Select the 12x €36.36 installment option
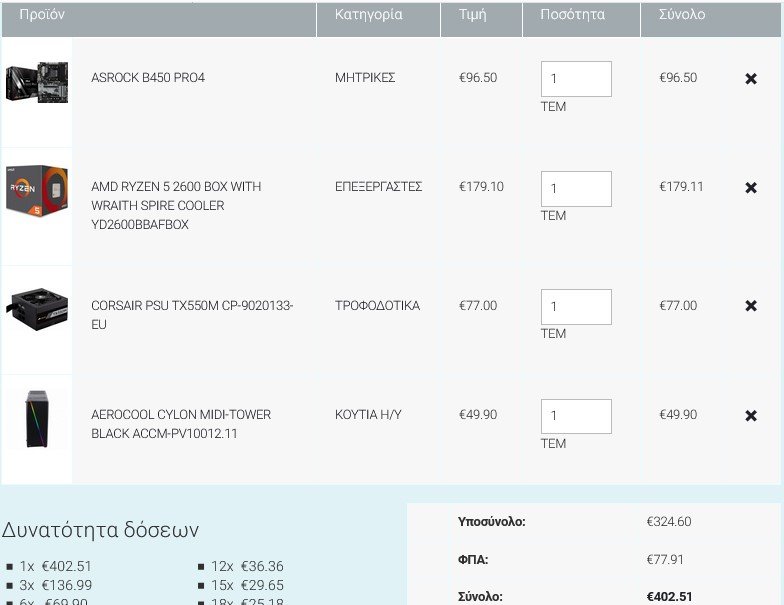784x605 pixels. click(247, 566)
